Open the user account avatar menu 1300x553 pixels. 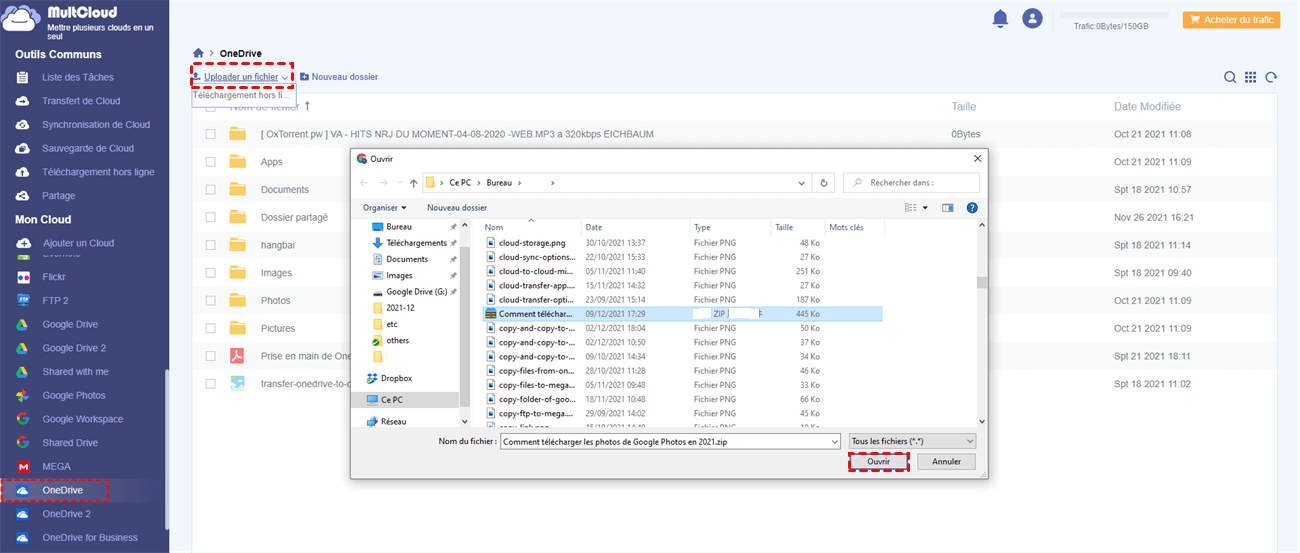tap(1032, 19)
